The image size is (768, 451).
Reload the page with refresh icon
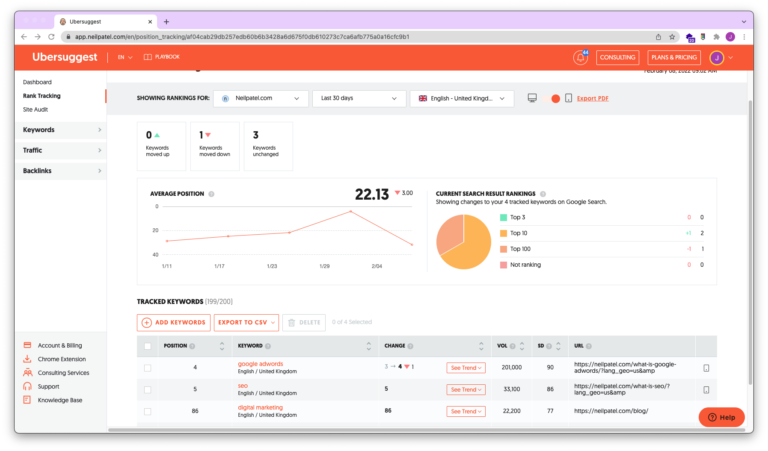pyautogui.click(x=51, y=37)
